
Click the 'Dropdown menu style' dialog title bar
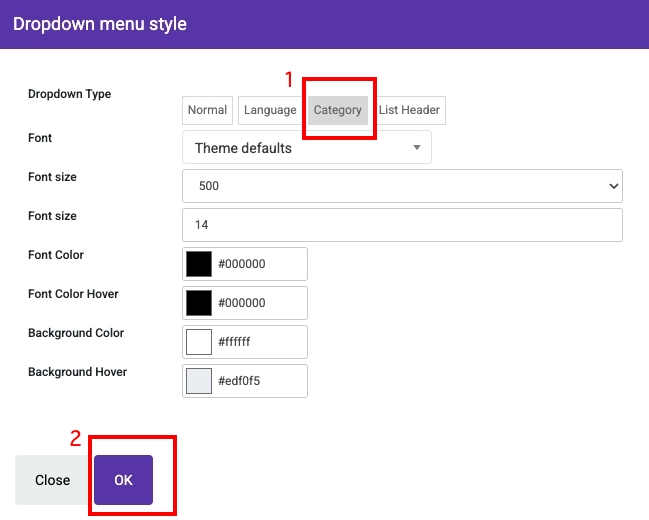(324, 23)
